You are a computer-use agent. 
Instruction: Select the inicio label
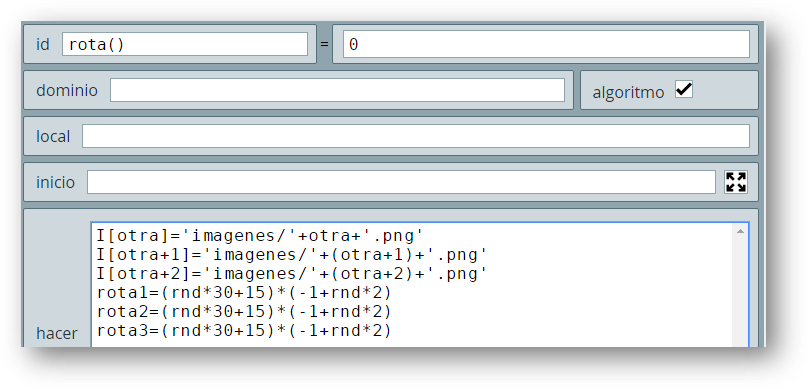pyautogui.click(x=55, y=182)
